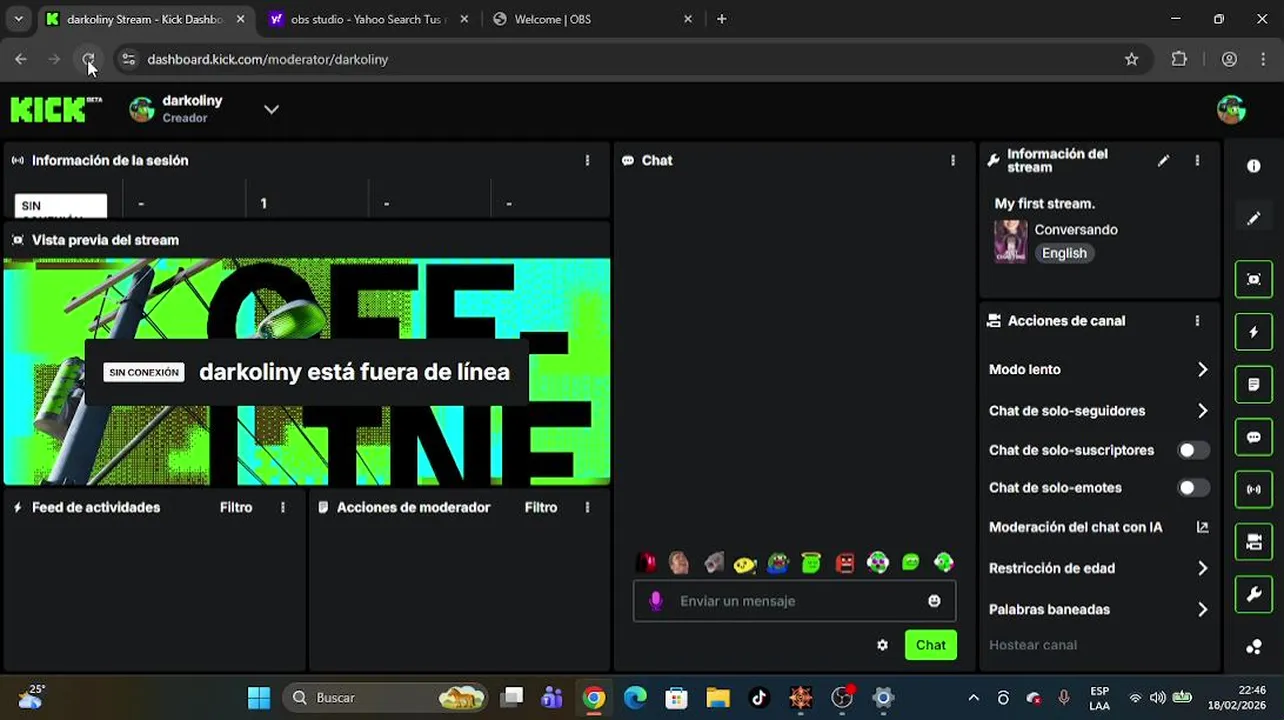Click Filtro in Acciones de moderador
The width and height of the screenshot is (1284, 720).
pos(541,508)
